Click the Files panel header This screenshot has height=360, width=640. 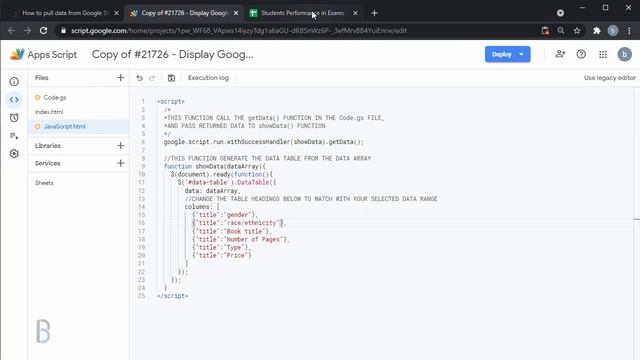click(42, 78)
